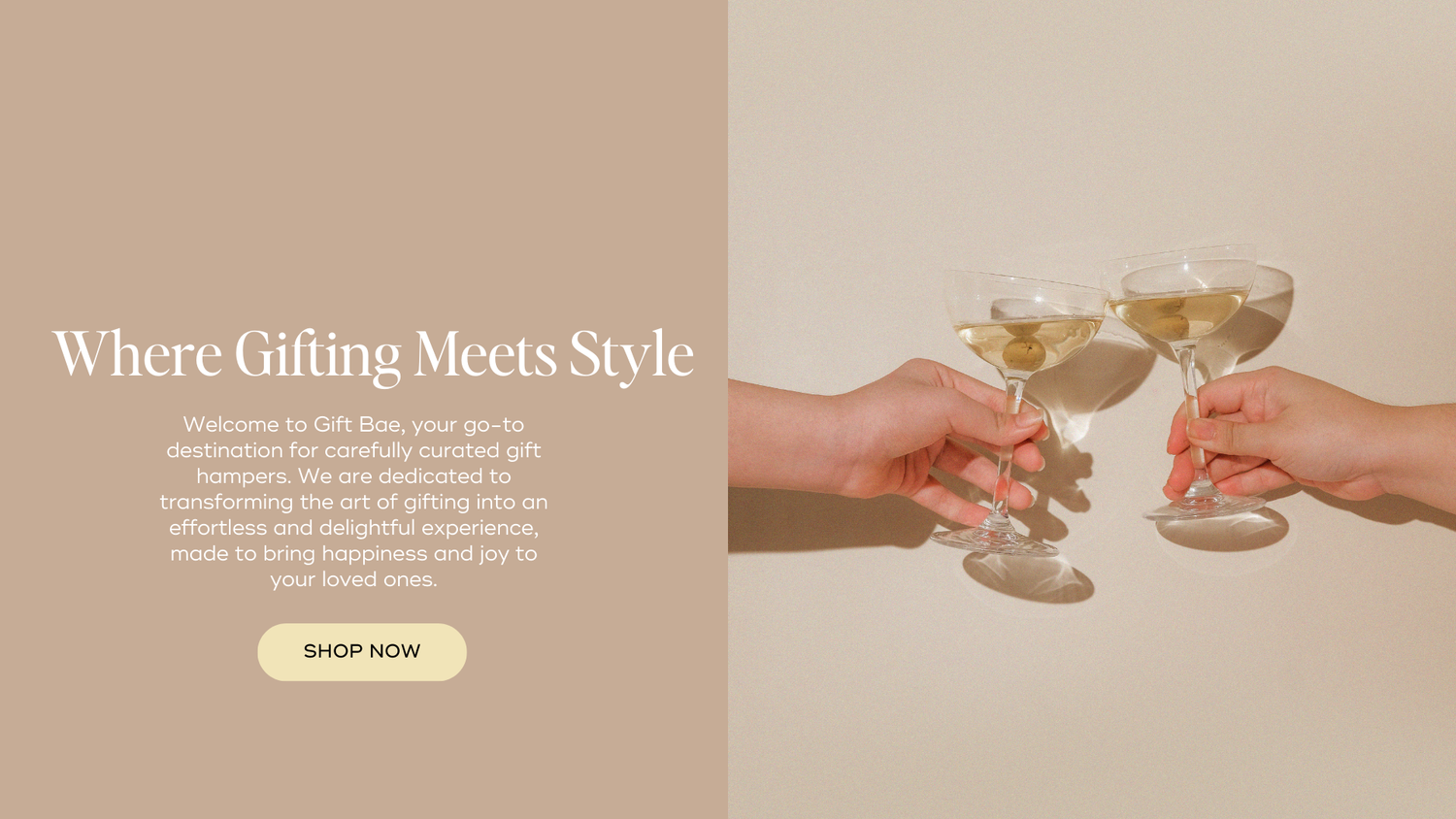Viewport: 1456px width, 819px height.
Task: Click the left cocktail glass bowl
Action: click(x=1024, y=323)
